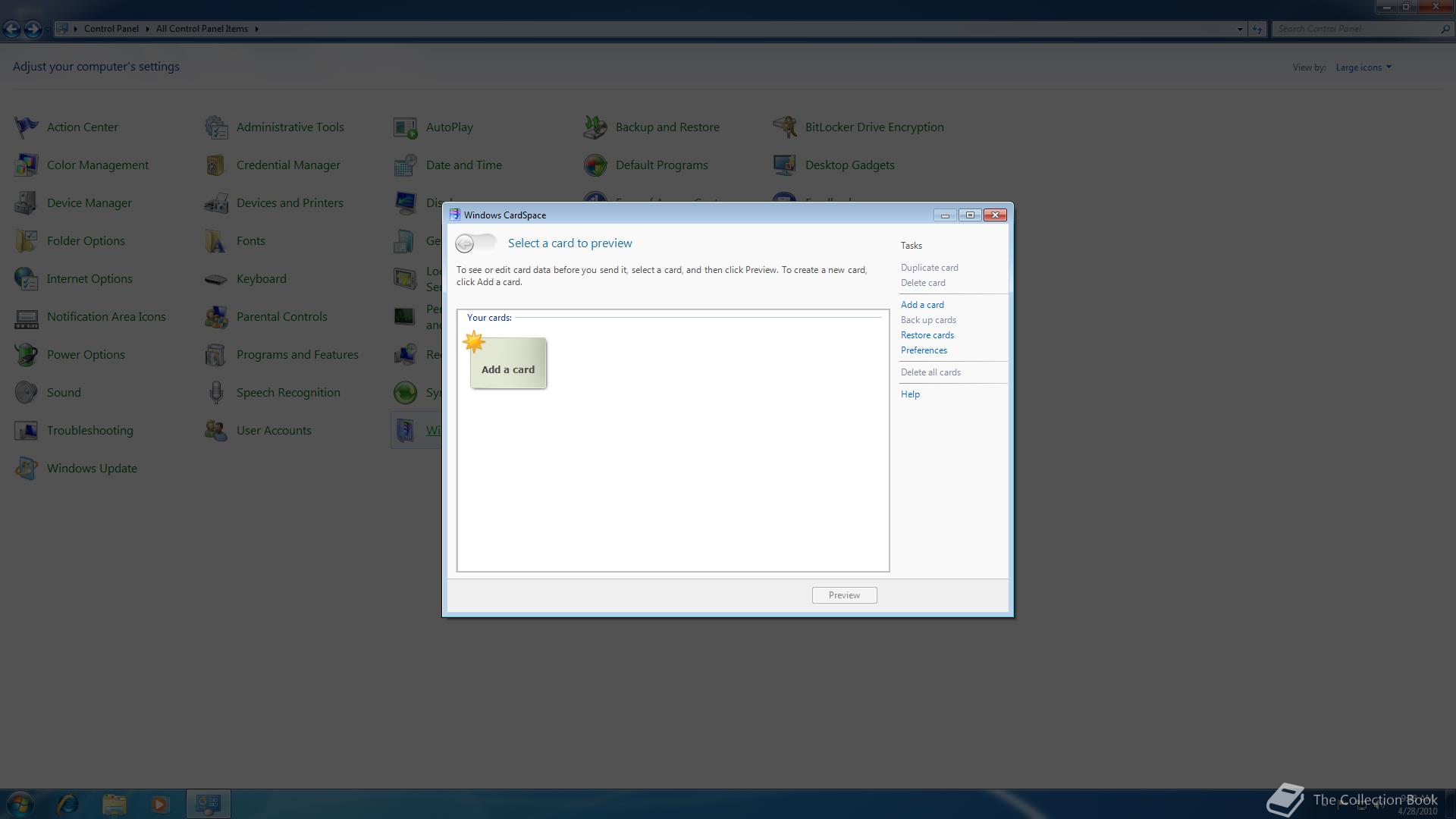The height and width of the screenshot is (819, 1456).
Task: Open the Fonts icon
Action: (x=216, y=240)
